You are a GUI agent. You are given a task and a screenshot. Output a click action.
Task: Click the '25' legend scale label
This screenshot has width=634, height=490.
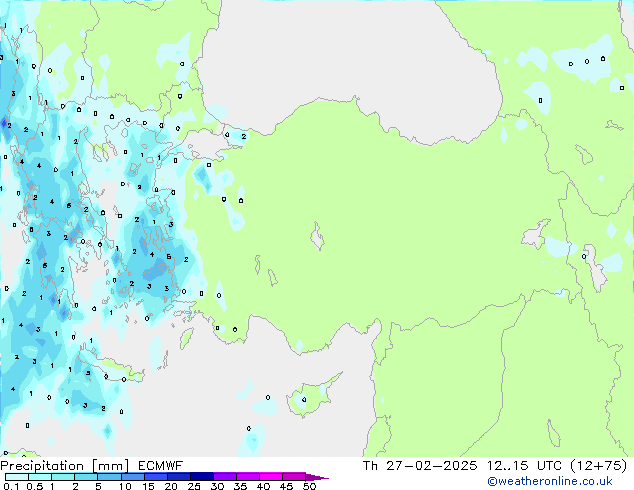(x=194, y=486)
